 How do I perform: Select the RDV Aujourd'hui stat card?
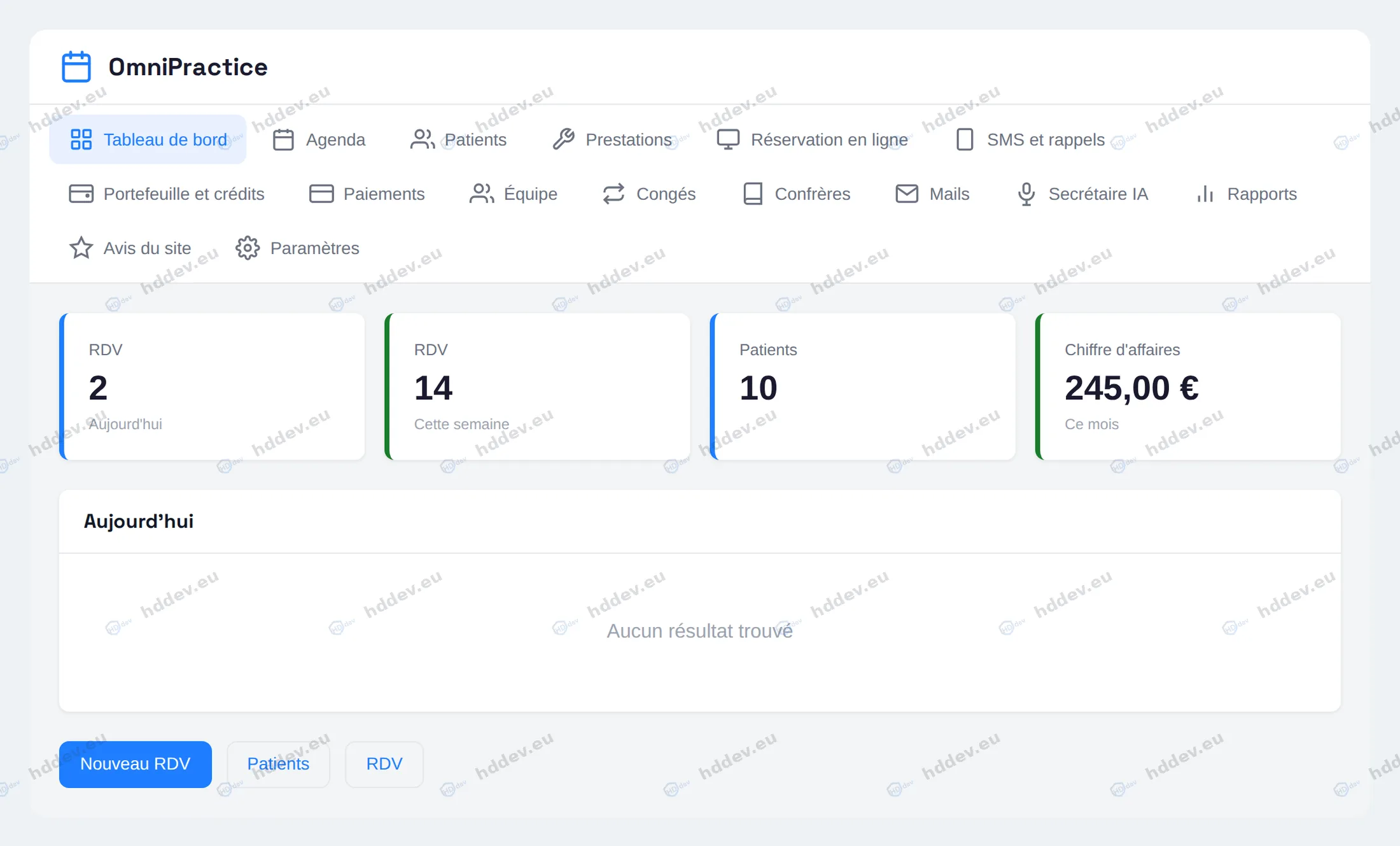pos(212,386)
